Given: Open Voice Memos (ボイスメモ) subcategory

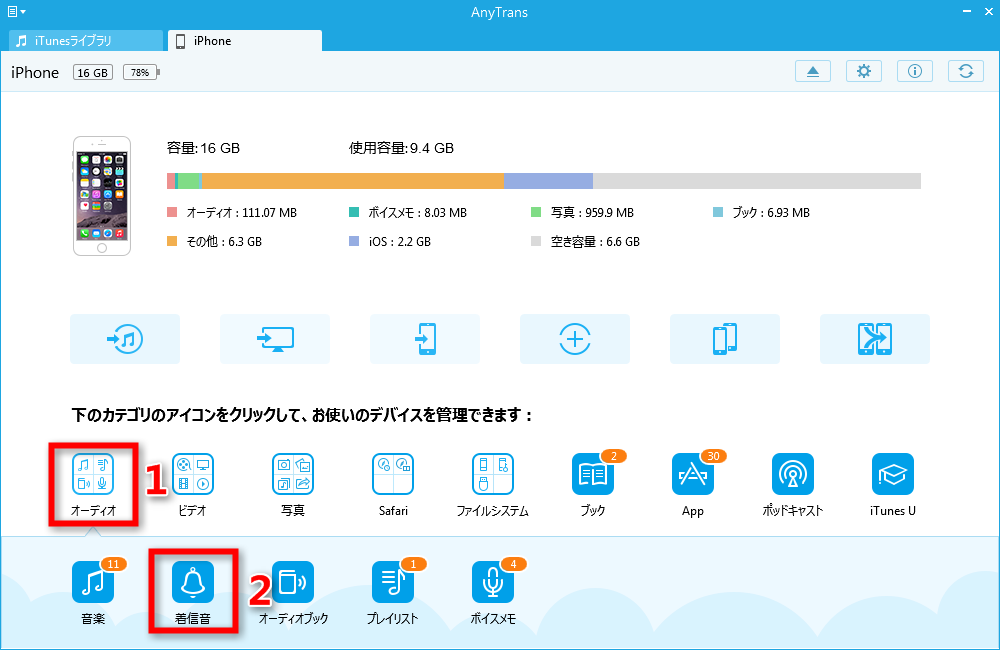Looking at the screenshot, I should pos(492,582).
